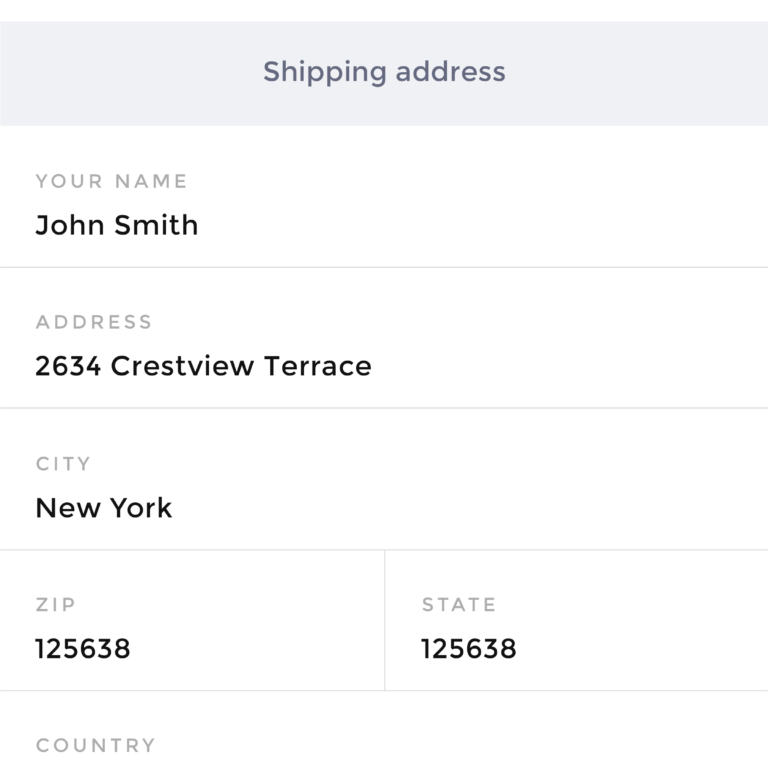Image resolution: width=768 pixels, height=768 pixels.
Task: Select the COUNTRY field label
Action: coord(96,746)
